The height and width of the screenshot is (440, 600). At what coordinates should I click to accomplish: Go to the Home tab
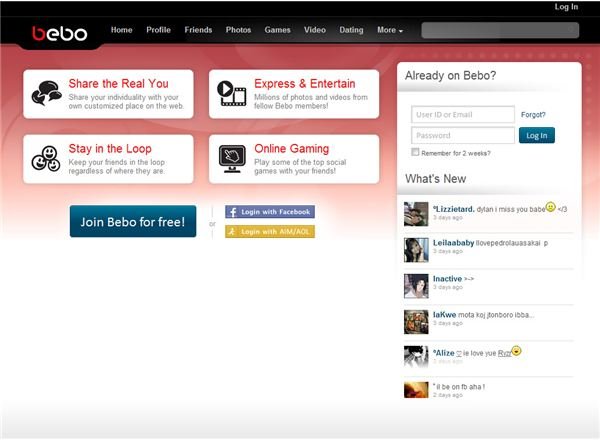tap(121, 30)
